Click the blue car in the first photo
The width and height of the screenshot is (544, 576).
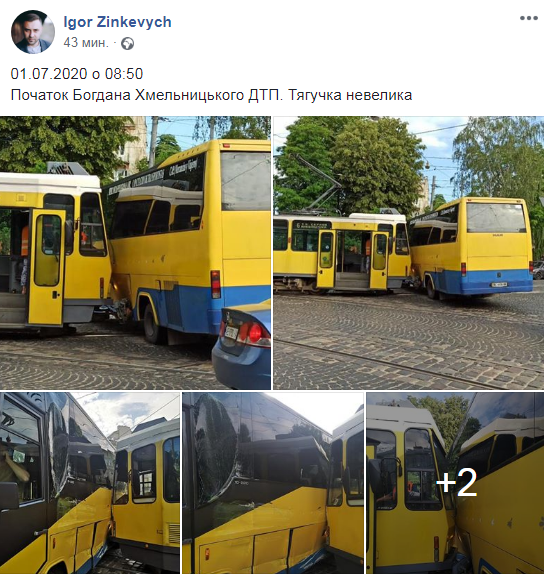tap(242, 345)
